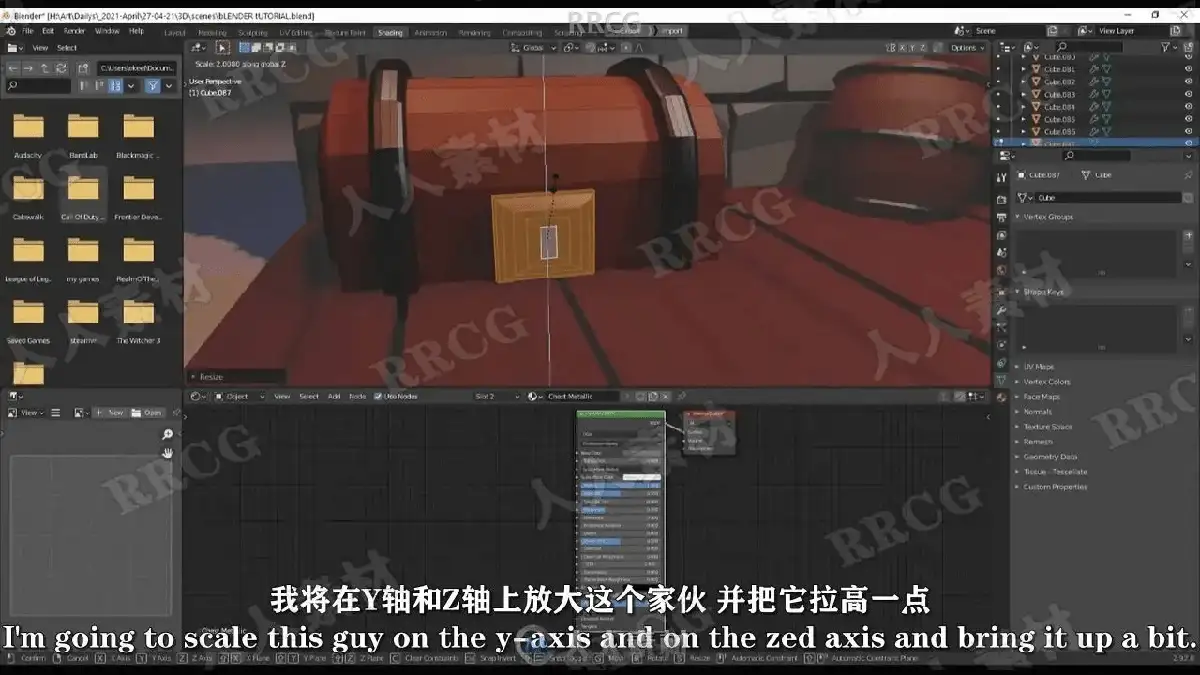This screenshot has width=1200, height=675.
Task: Open the Help menu
Action: [136, 30]
